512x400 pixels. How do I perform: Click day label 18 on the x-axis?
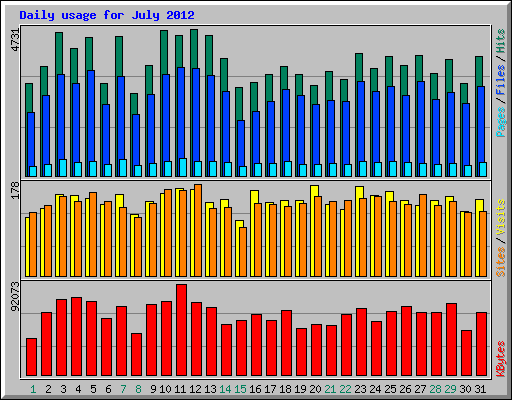285,389
